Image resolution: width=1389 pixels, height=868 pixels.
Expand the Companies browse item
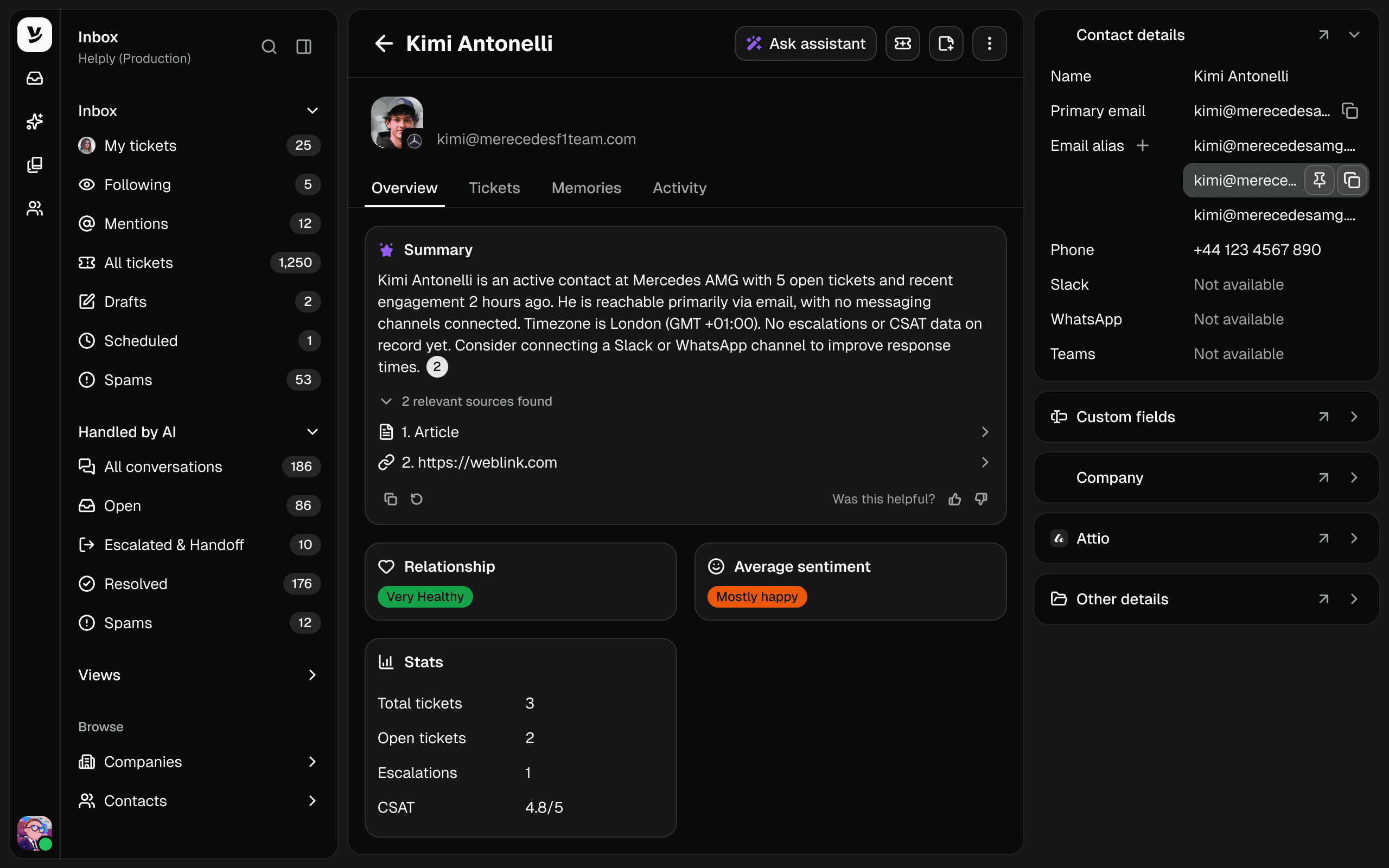click(x=312, y=762)
